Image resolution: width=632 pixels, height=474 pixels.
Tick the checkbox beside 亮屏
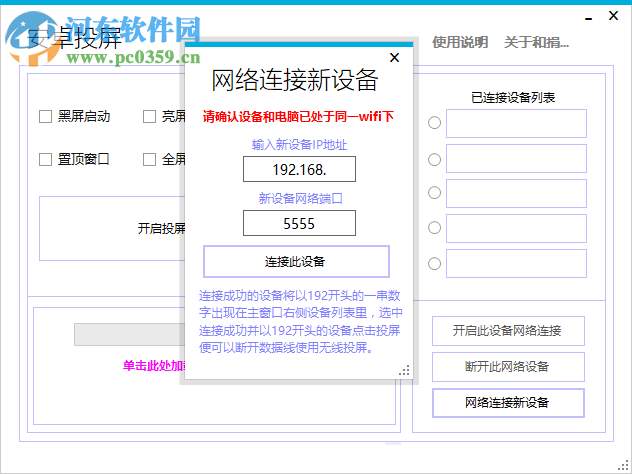pos(149,116)
